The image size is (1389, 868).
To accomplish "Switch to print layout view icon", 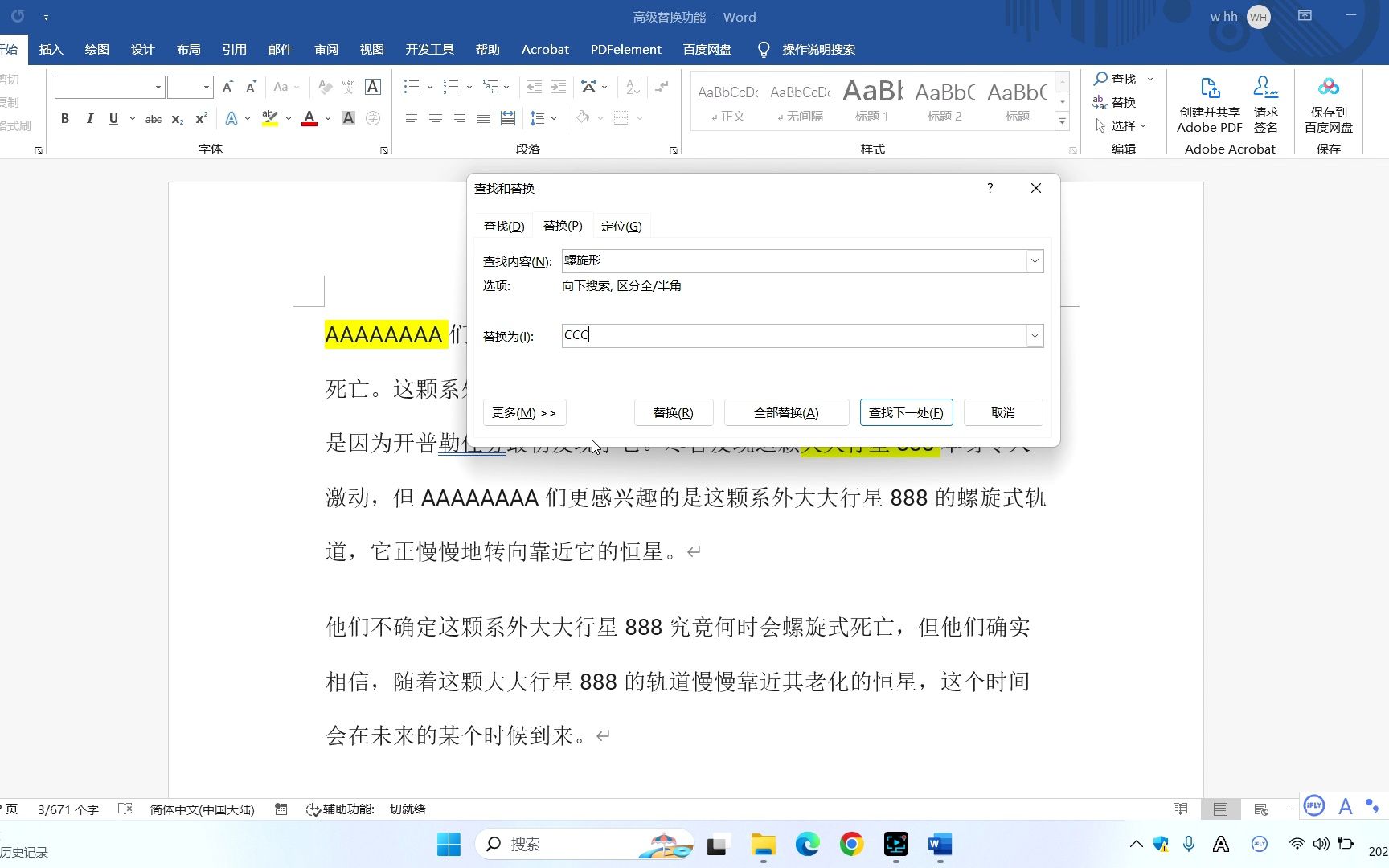I will point(1220,809).
